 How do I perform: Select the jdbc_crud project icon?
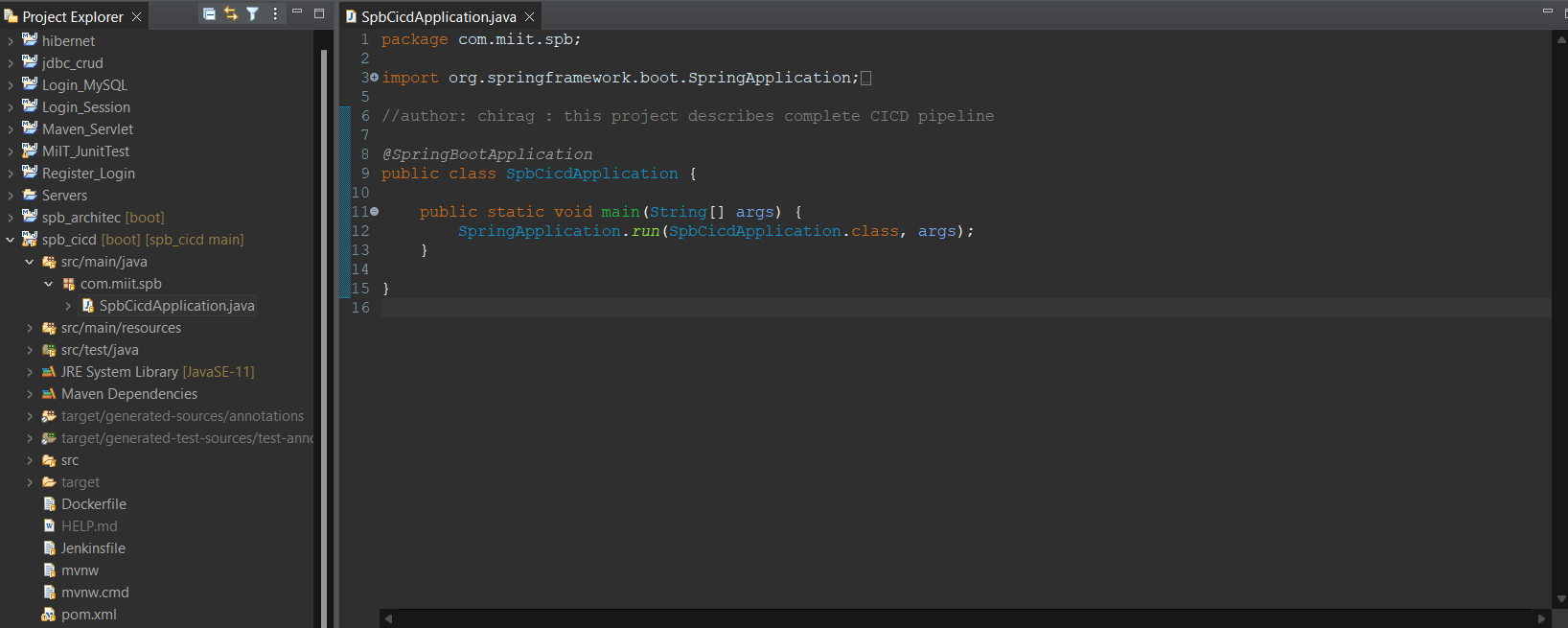click(30, 62)
